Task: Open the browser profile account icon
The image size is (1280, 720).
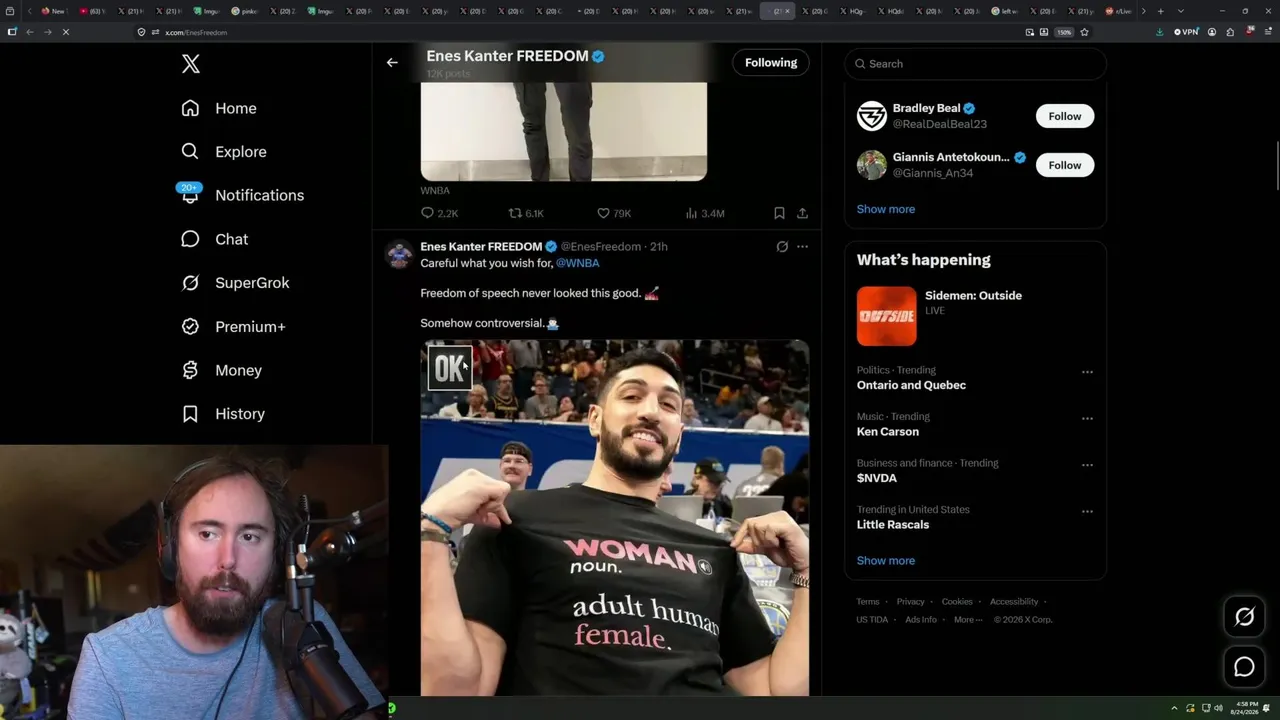Action: click(x=1212, y=32)
